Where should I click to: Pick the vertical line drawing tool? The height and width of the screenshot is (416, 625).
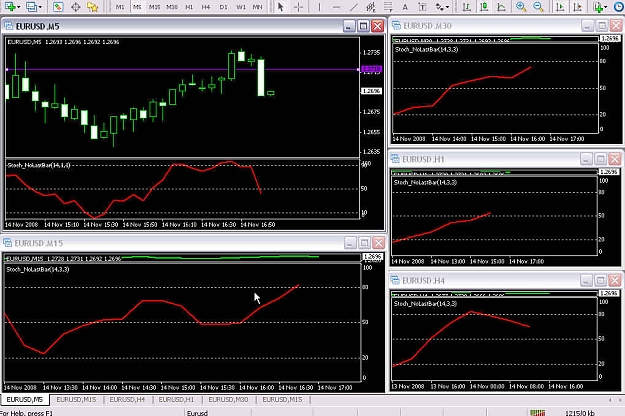[319, 7]
